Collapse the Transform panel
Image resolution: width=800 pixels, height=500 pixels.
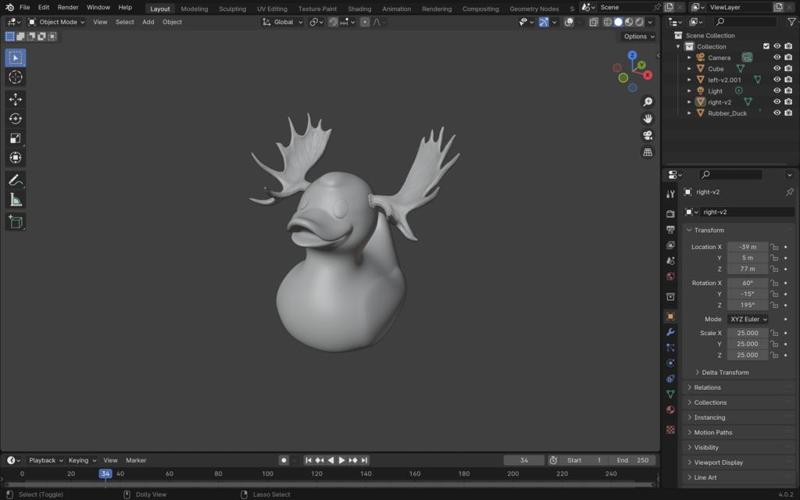709,230
